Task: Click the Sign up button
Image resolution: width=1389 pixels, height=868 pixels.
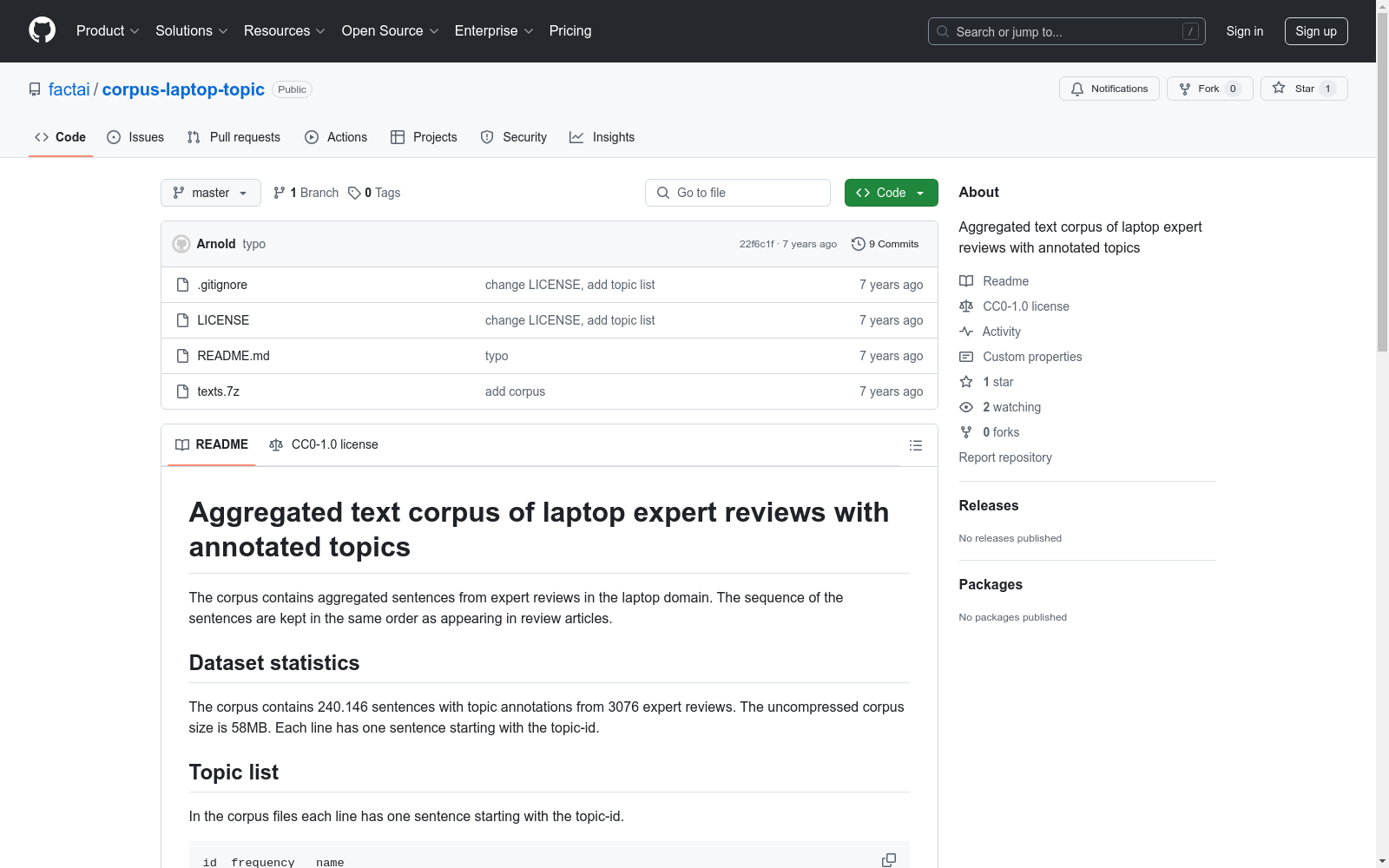Action: [1316, 31]
